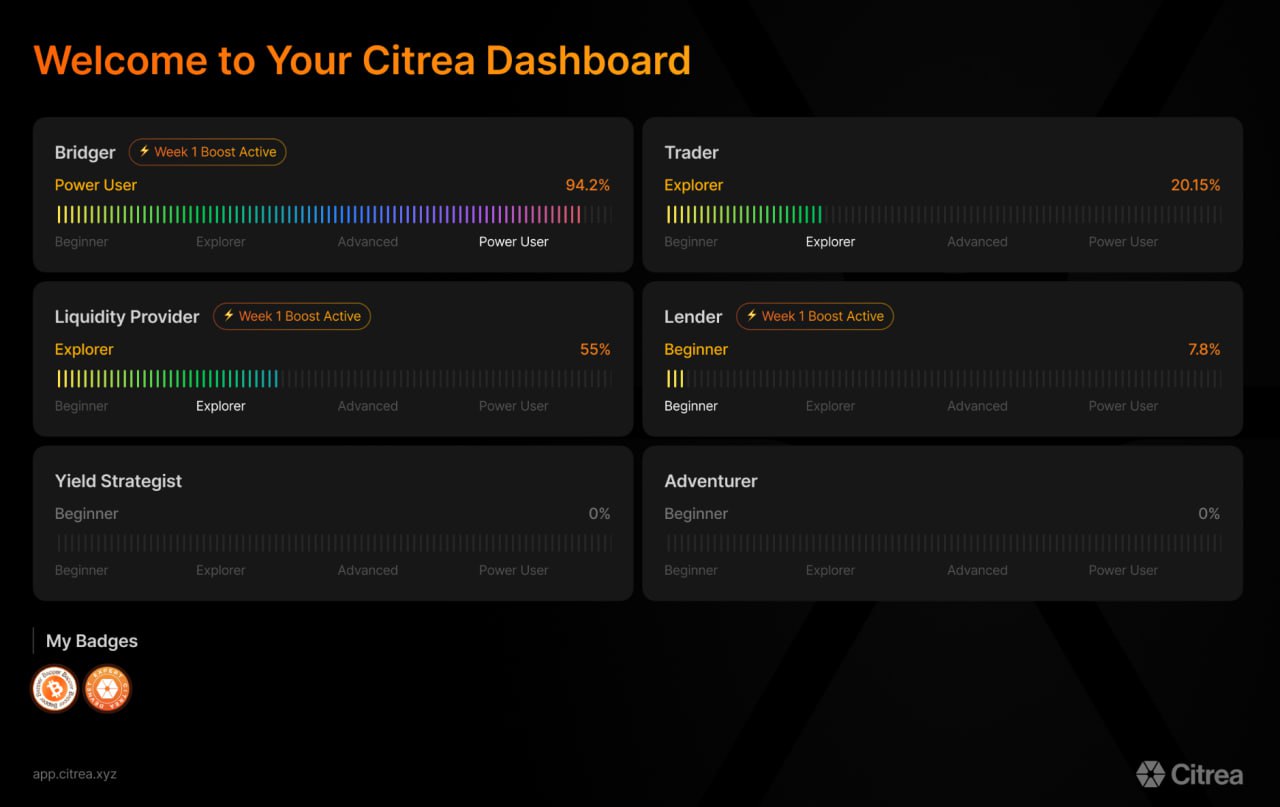The height and width of the screenshot is (807, 1280).
Task: Click the Power User label under Bridger bar
Action: 513,242
